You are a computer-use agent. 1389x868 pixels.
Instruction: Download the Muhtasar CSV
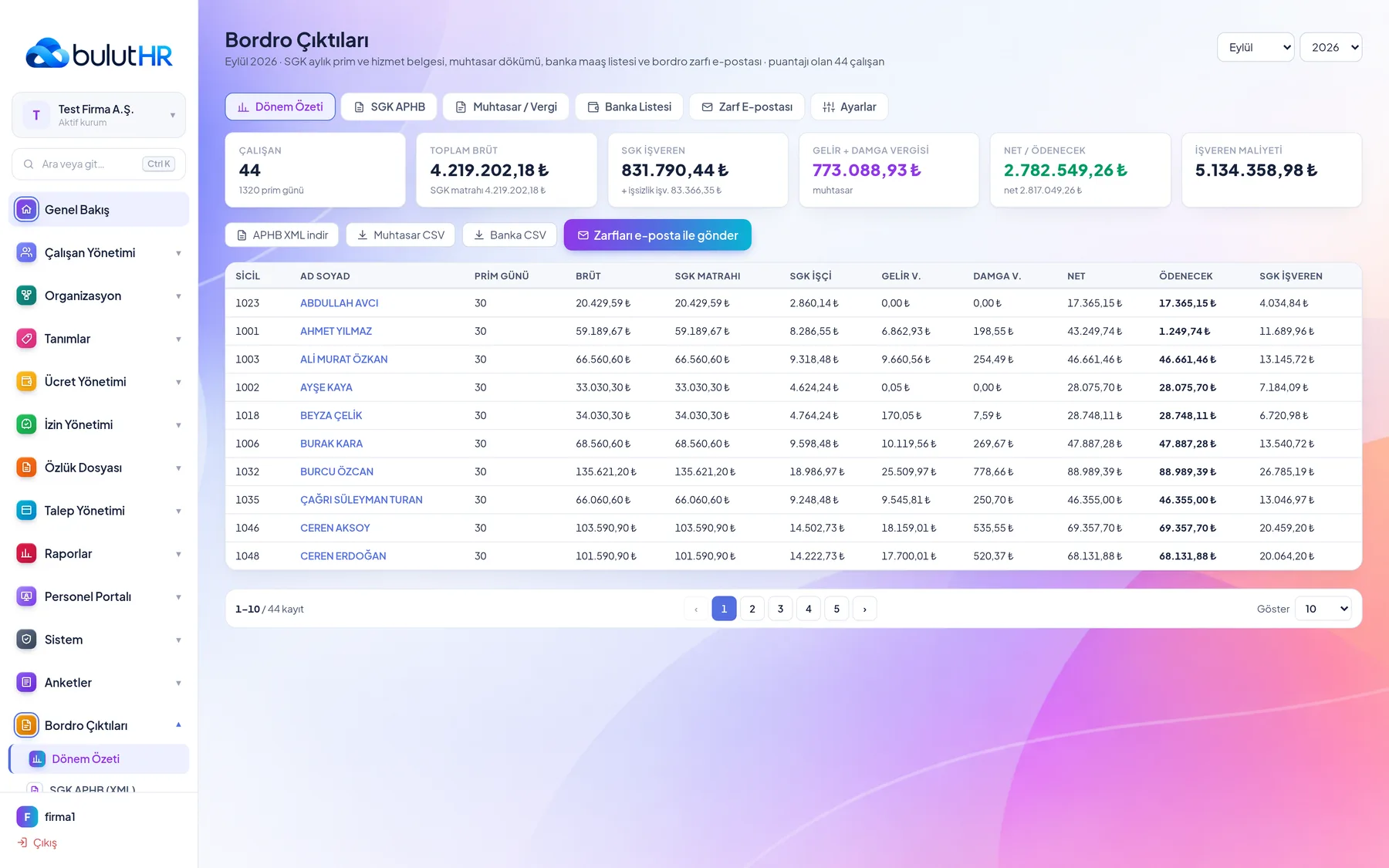[400, 235]
